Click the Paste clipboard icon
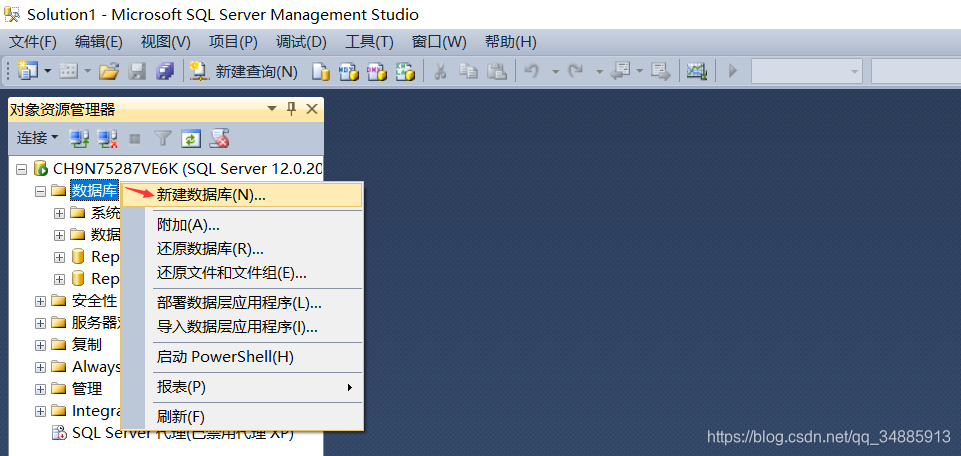The image size is (961, 456). click(496, 71)
